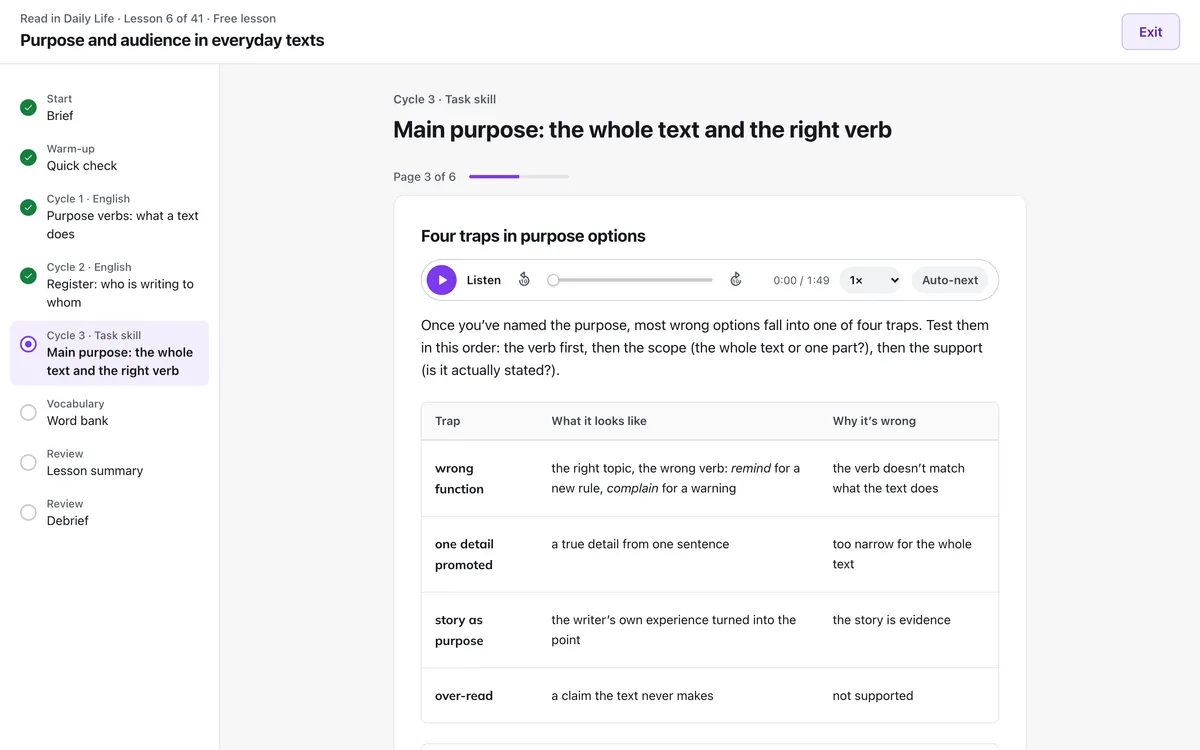Click the current-step circle for Cycle 3
Screen dimensions: 1200x750
(28, 344)
